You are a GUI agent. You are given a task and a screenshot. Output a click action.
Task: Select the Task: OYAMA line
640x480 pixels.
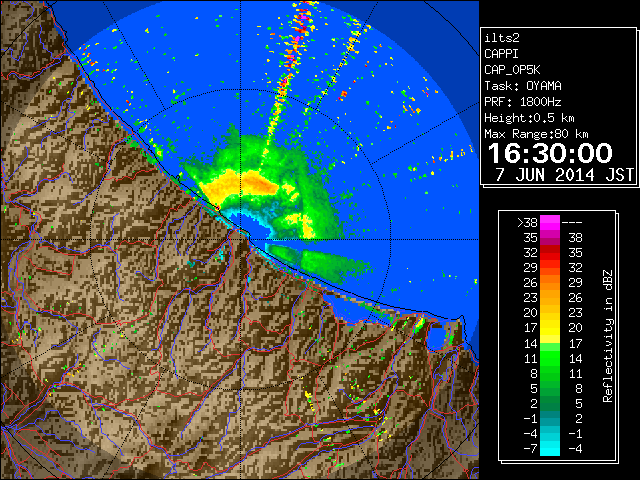pyautogui.click(x=523, y=86)
